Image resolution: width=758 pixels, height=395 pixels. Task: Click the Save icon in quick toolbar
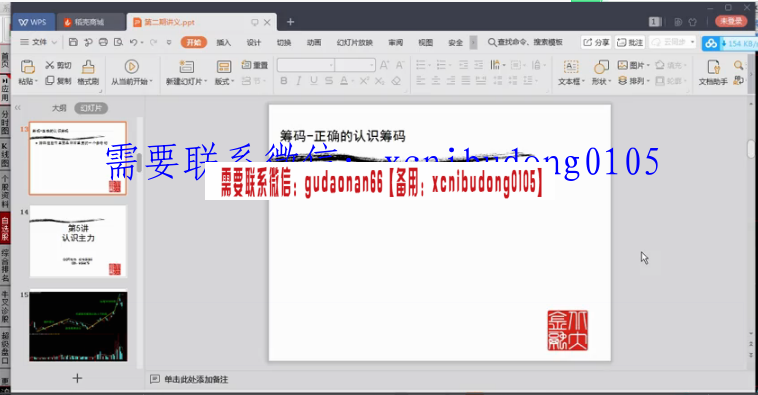73,43
